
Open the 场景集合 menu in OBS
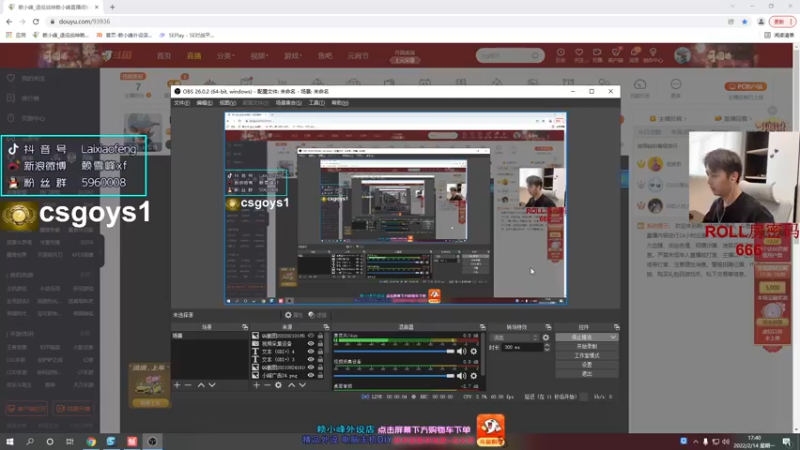(x=288, y=103)
